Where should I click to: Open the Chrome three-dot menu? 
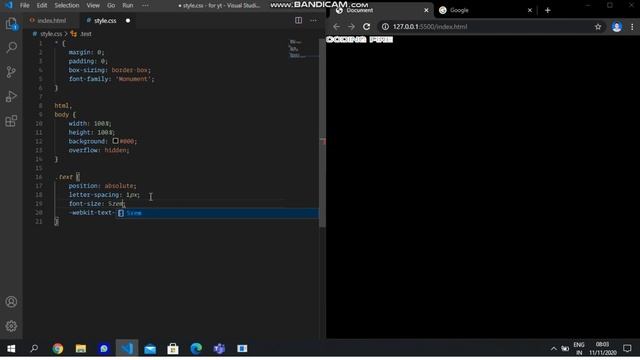[x=632, y=27]
